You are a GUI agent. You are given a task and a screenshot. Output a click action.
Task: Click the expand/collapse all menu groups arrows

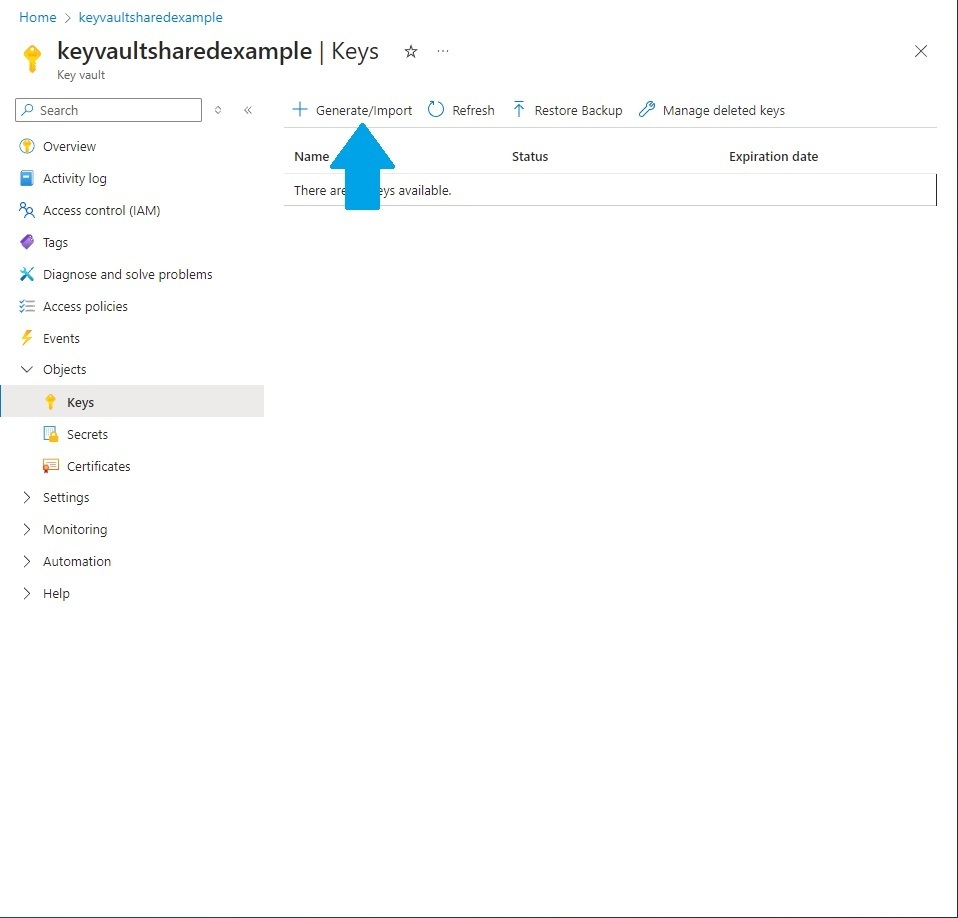[218, 110]
